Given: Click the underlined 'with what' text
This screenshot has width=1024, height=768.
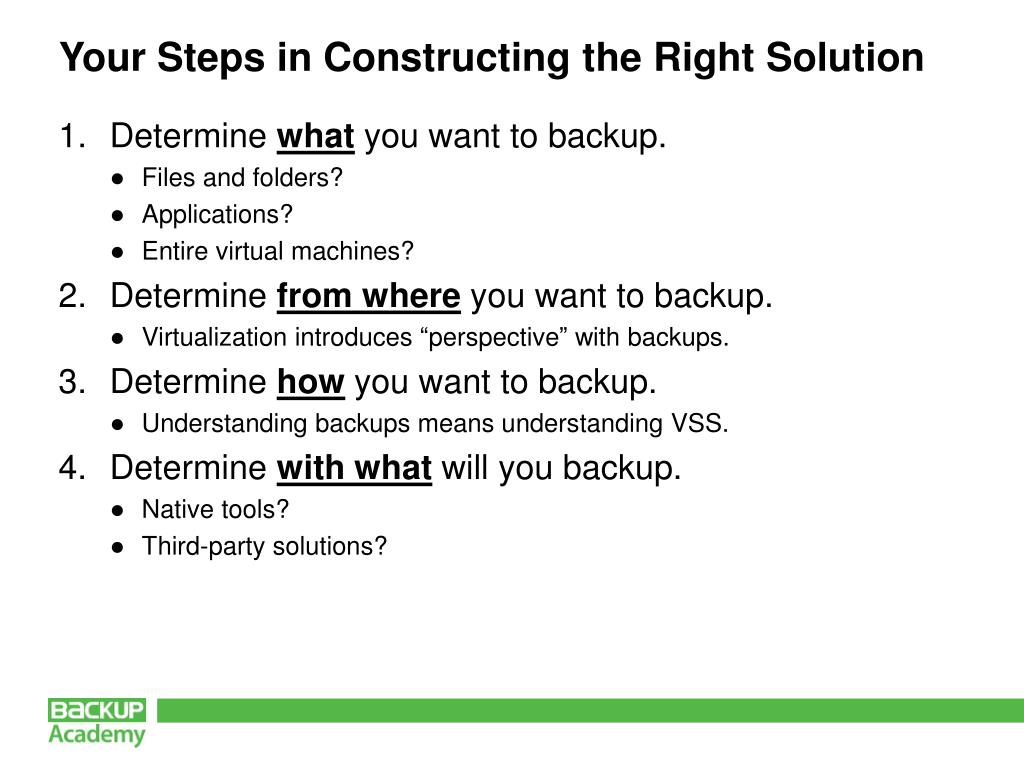Looking at the screenshot, I should click(x=354, y=469).
